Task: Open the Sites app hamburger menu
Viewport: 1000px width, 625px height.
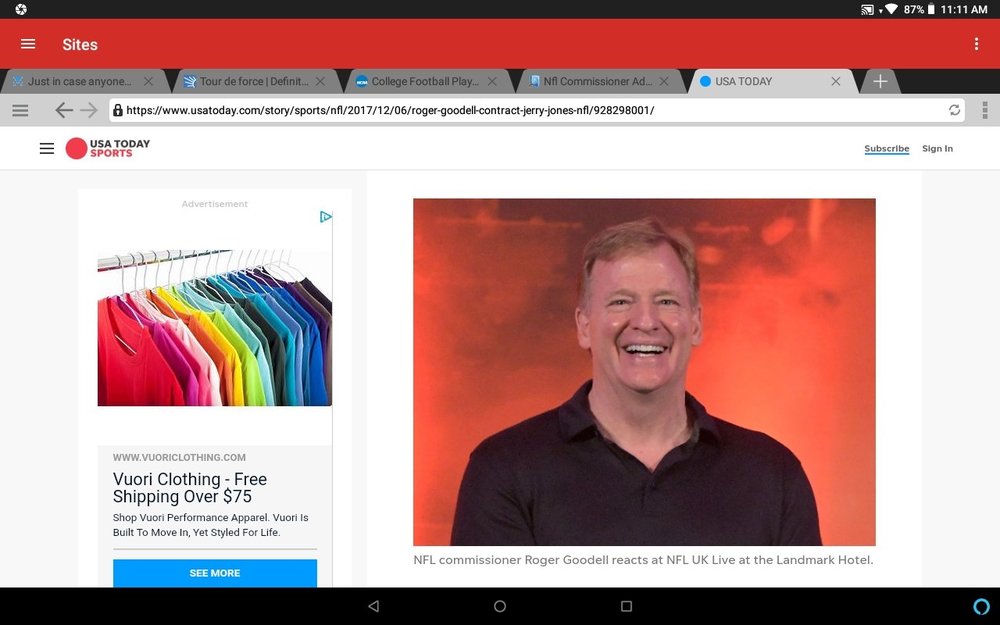Action: 28,44
